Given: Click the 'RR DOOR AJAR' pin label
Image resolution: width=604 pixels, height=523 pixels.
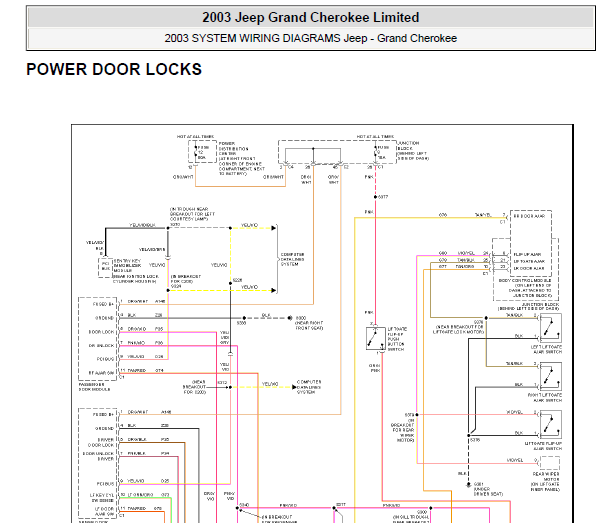Looking at the screenshot, I should pyautogui.click(x=529, y=216).
